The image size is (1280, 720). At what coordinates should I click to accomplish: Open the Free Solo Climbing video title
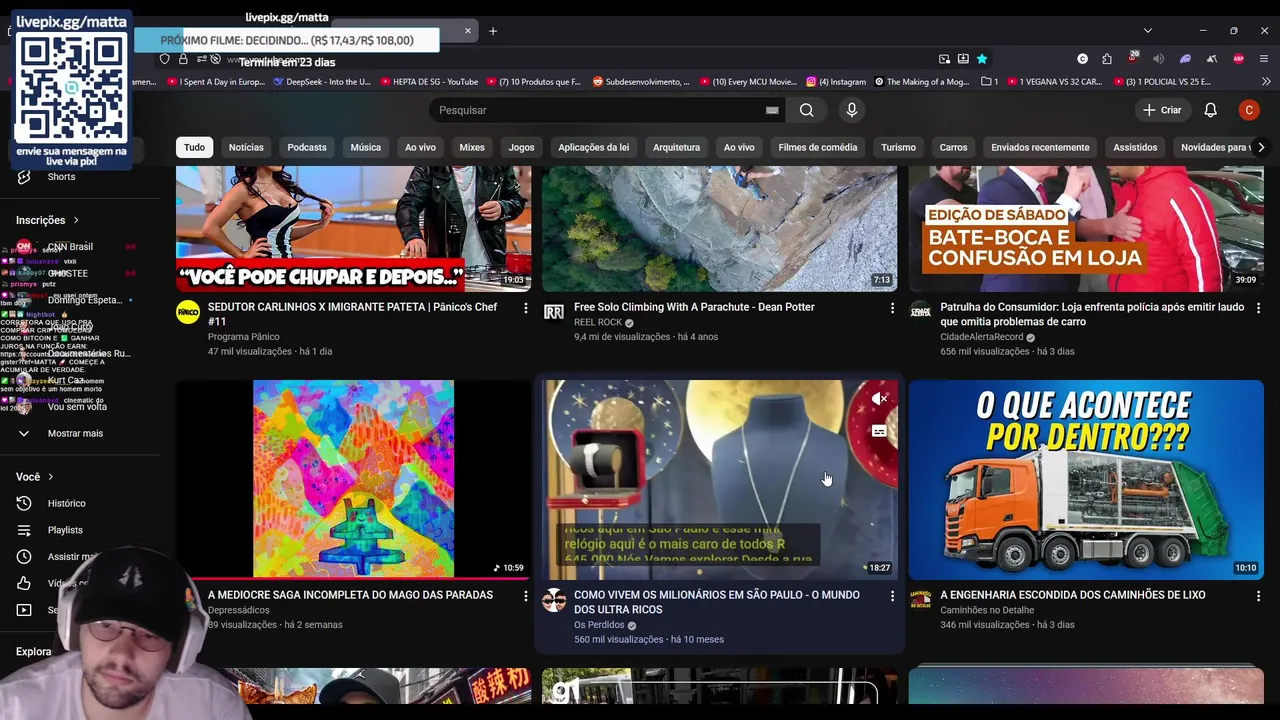694,307
